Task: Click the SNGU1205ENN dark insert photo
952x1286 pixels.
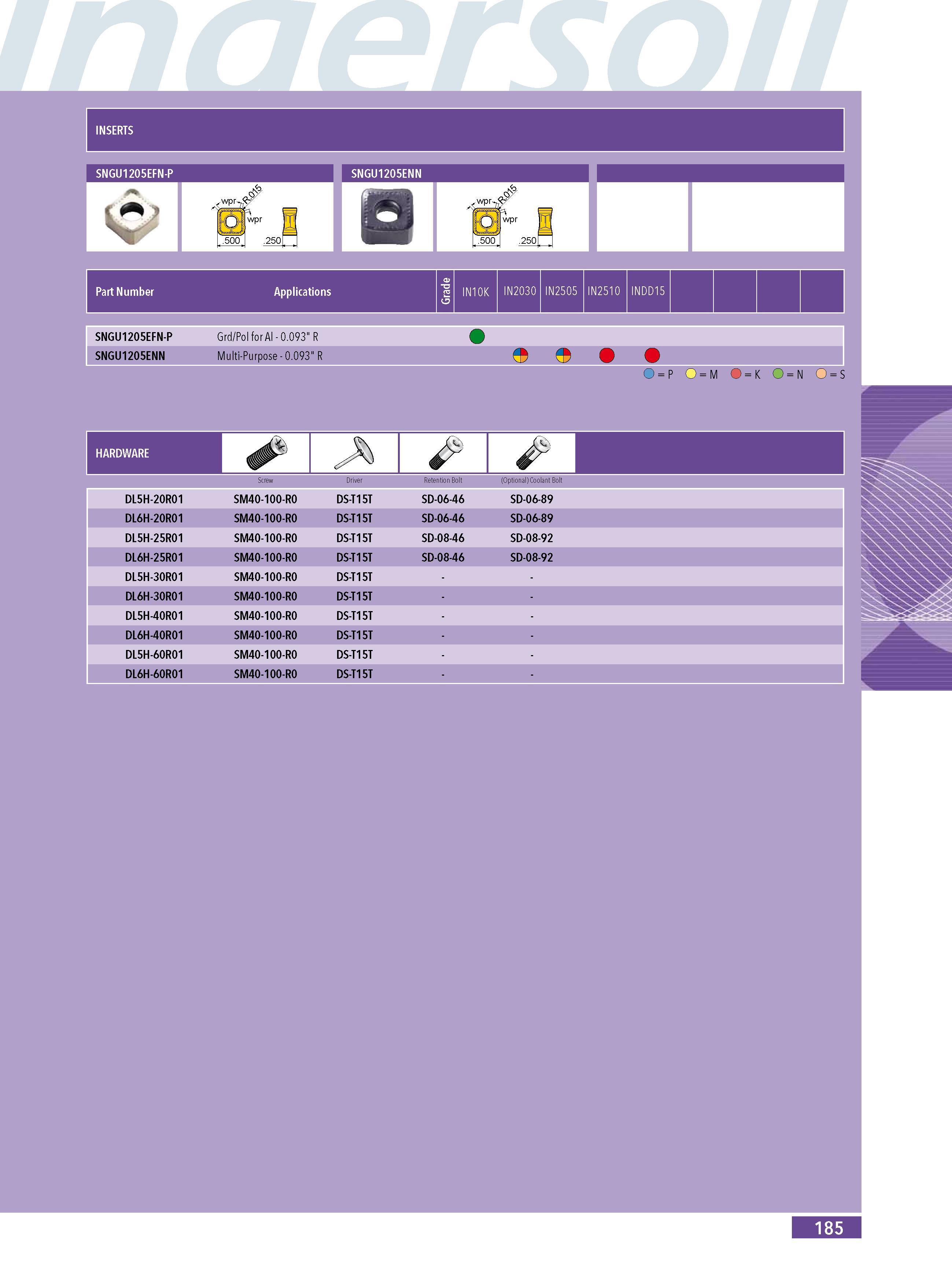Action: 387,217
